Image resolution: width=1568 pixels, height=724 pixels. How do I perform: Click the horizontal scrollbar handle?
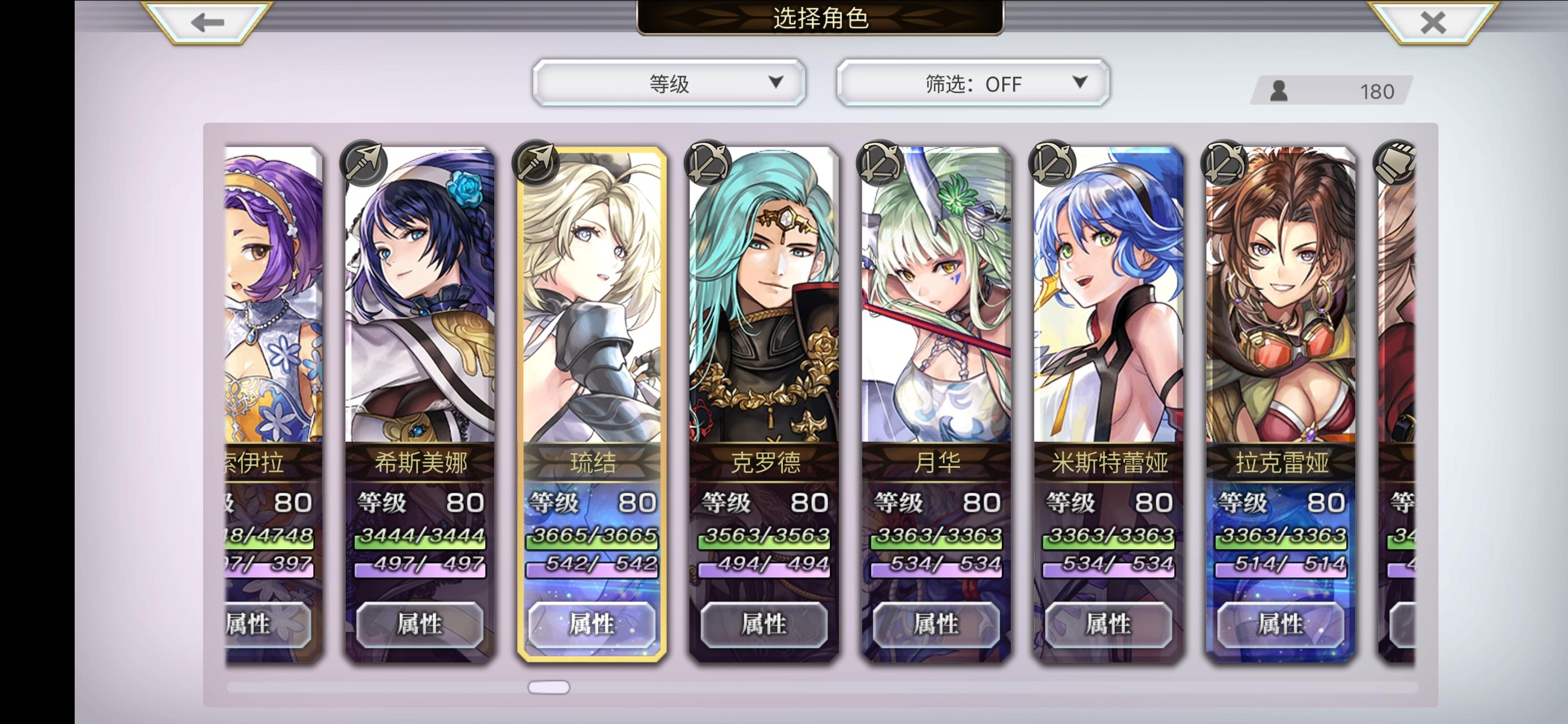549,687
